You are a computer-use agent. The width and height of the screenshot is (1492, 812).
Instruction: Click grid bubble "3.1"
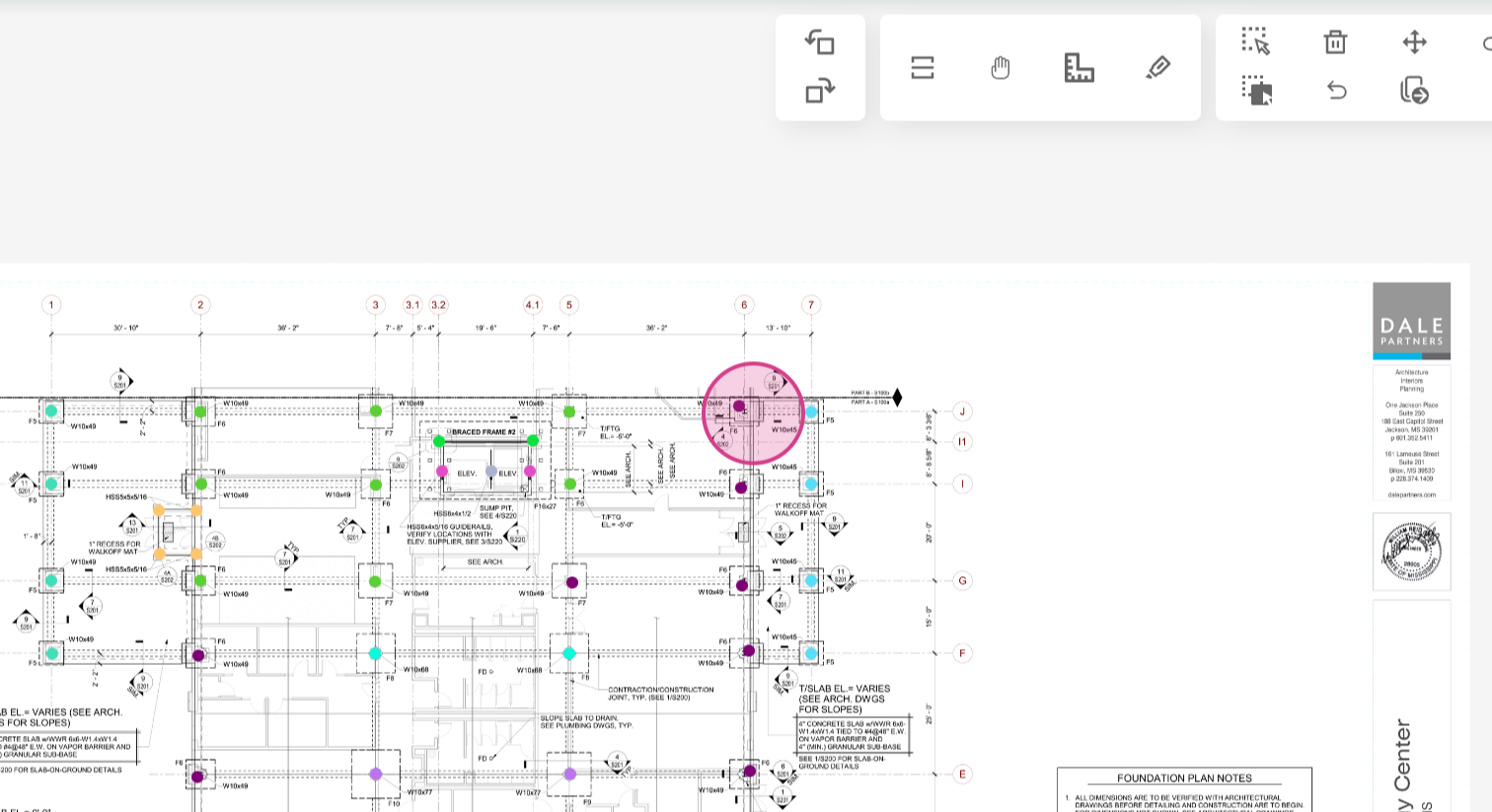coord(412,305)
